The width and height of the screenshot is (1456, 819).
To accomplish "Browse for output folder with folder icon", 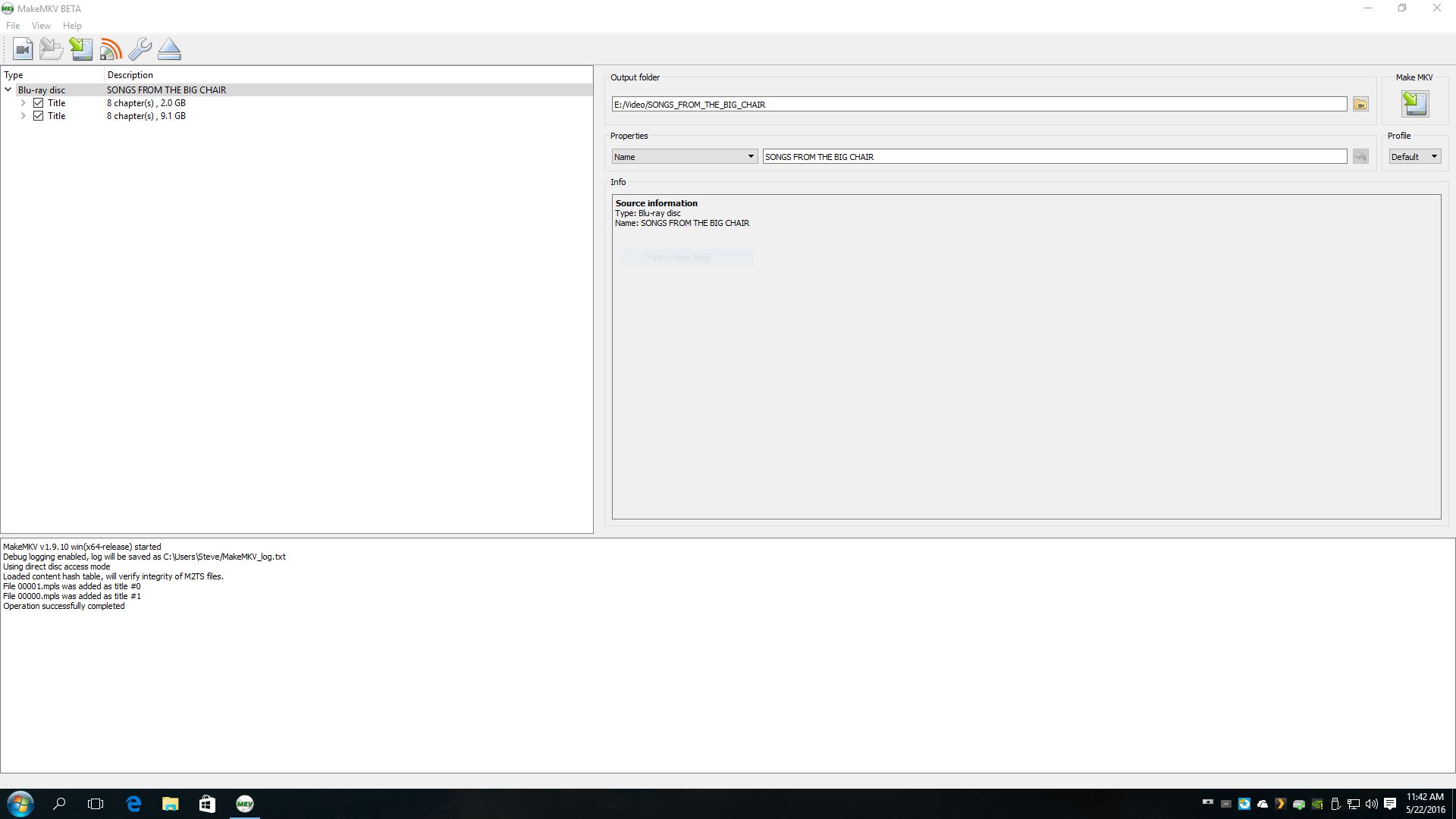I will (x=1360, y=105).
